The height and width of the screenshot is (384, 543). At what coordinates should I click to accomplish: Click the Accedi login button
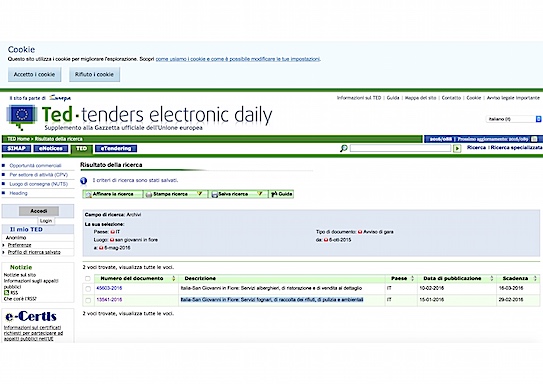(39, 211)
